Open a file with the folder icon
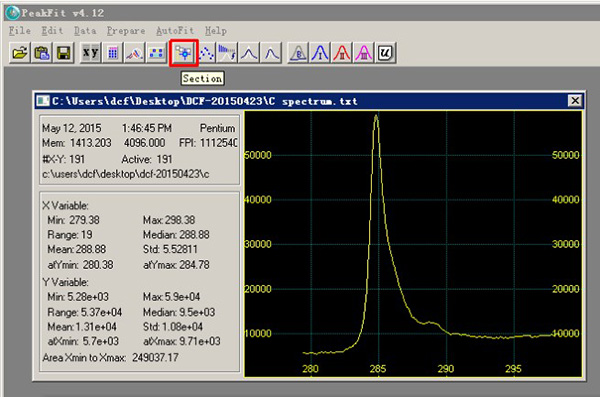Viewport: 600px width, 397px height. [20, 52]
